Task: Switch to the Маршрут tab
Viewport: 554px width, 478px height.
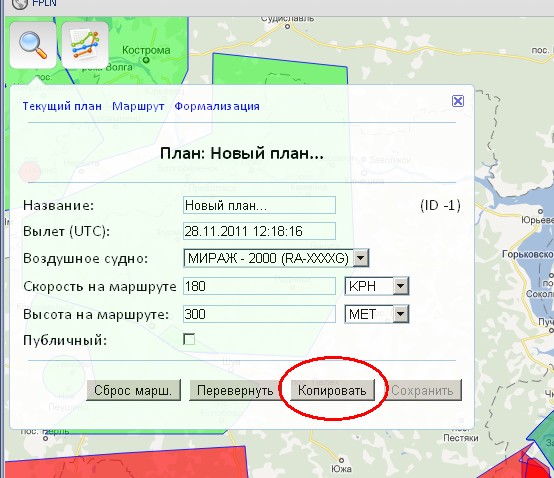Action: (138, 106)
